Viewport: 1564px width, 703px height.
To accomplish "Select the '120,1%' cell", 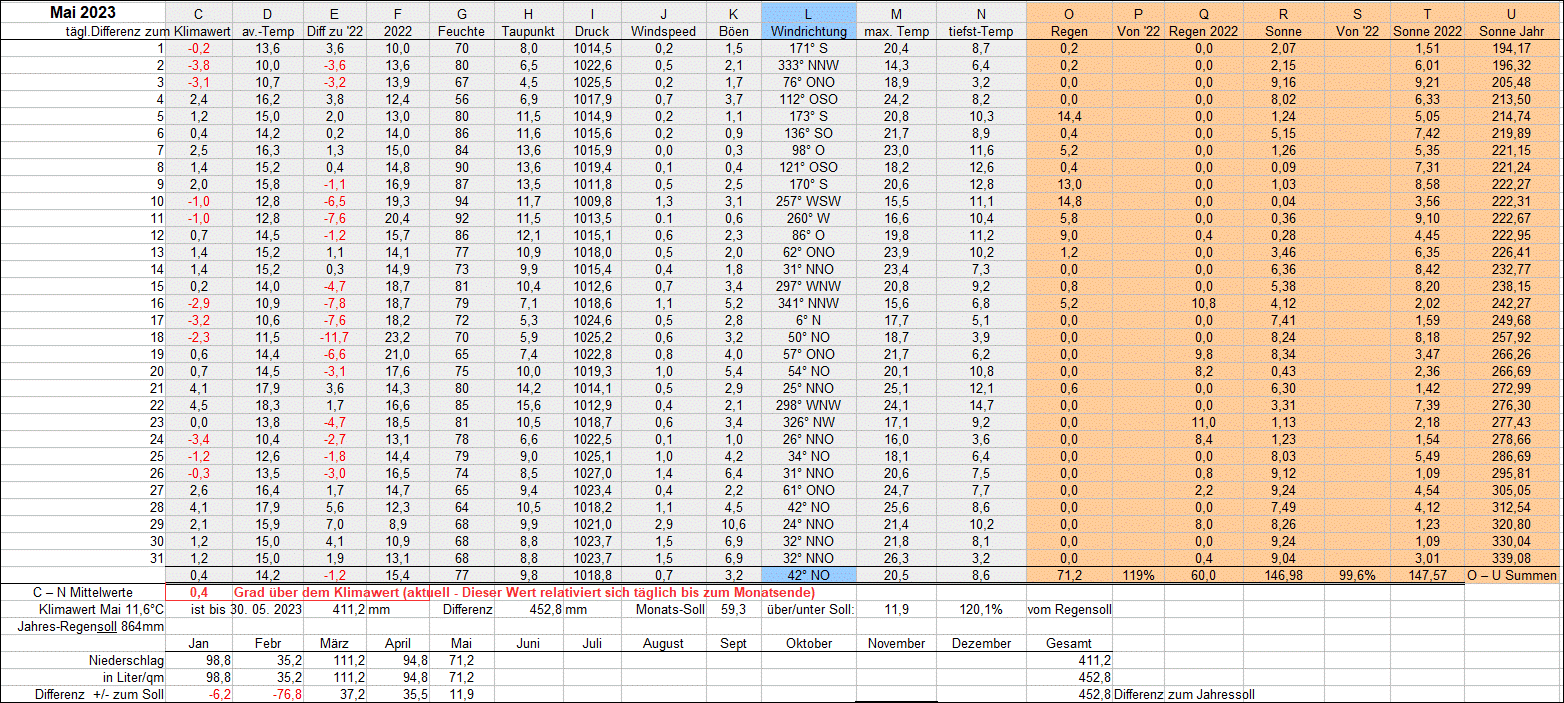I will point(981,609).
